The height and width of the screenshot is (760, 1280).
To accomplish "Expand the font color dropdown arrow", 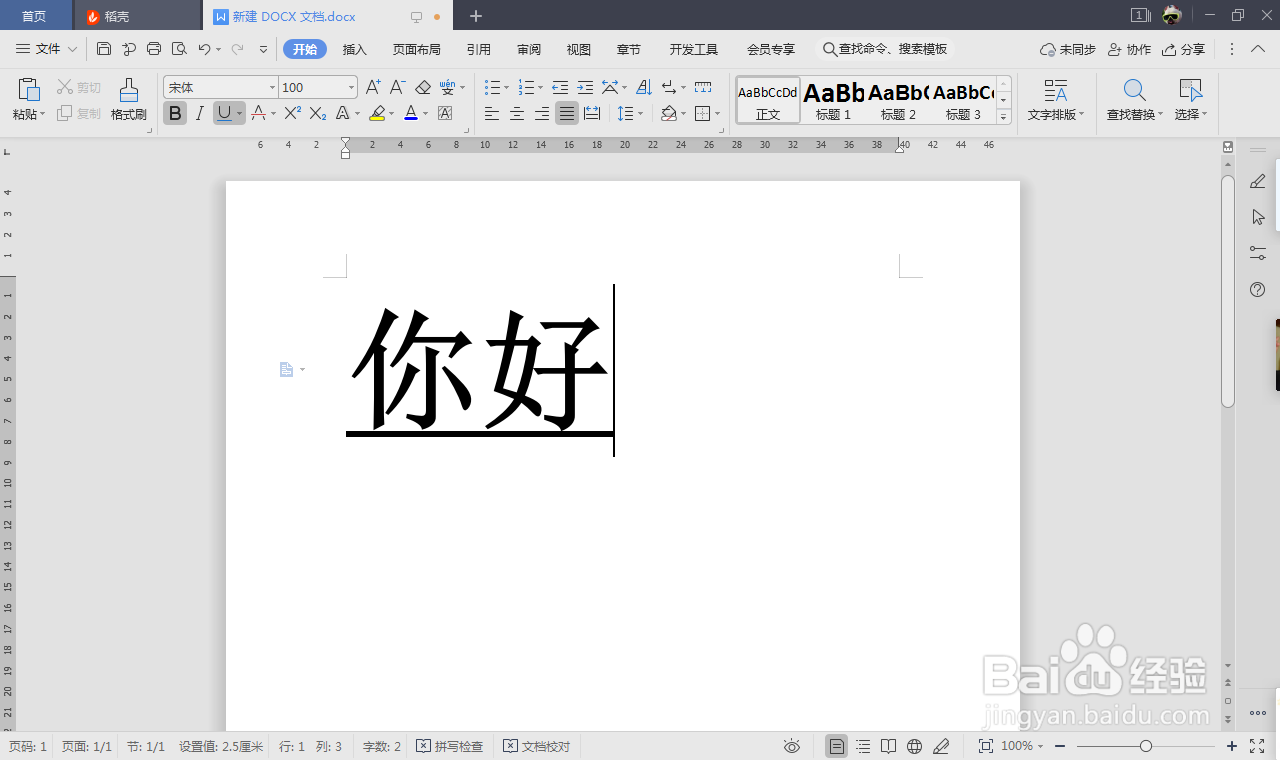I will (425, 114).
